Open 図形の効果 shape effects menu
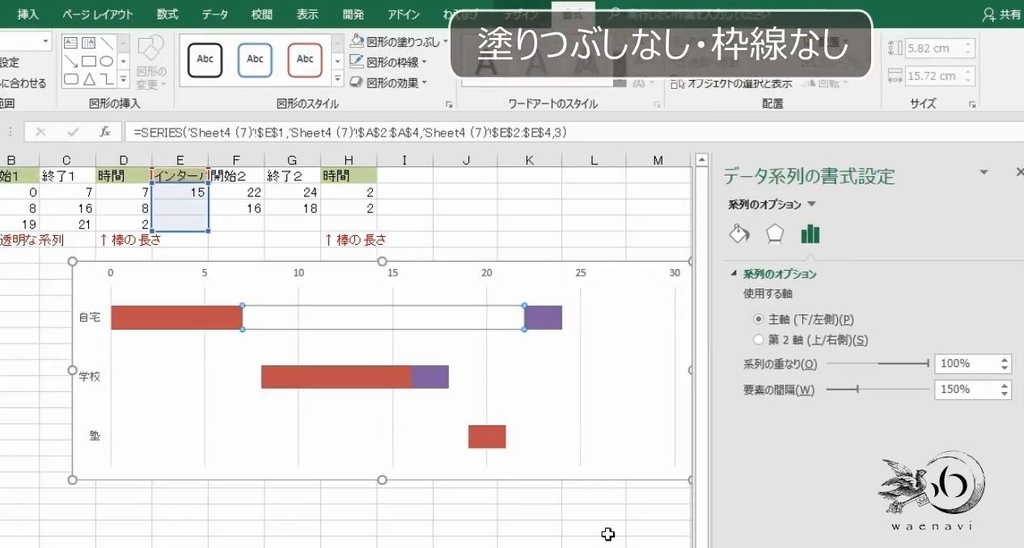 click(389, 83)
